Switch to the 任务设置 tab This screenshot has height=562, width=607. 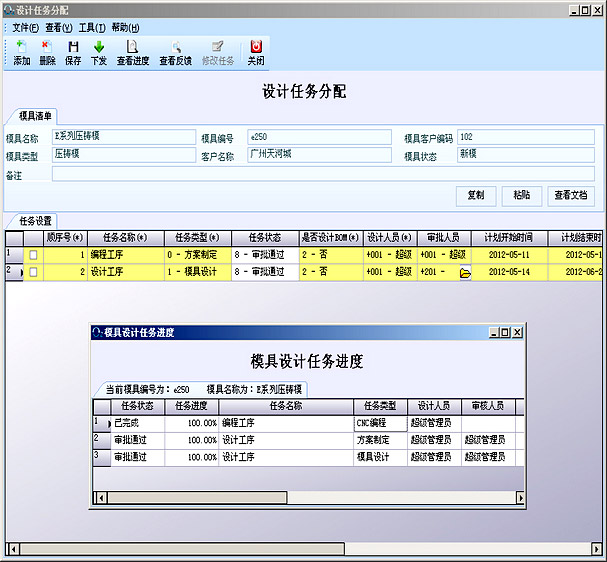pos(36,220)
